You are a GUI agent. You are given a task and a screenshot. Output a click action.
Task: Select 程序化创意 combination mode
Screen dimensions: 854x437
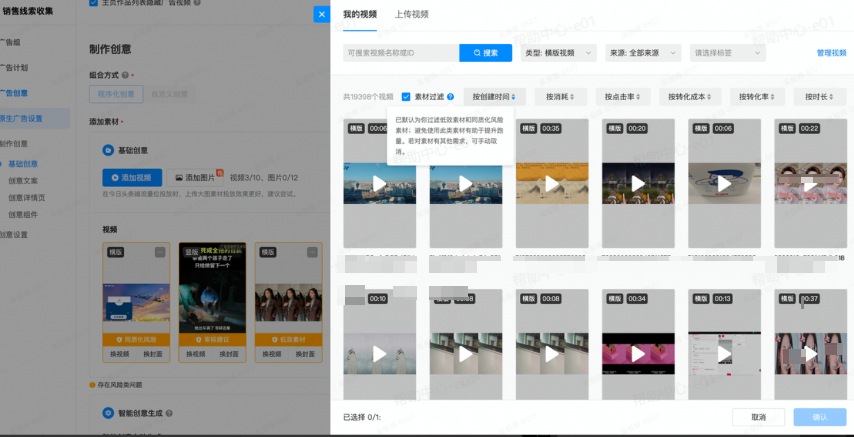[x=116, y=94]
